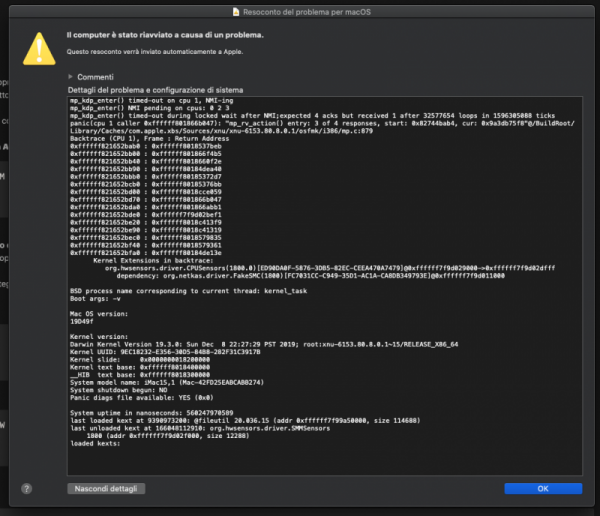600x516 pixels.
Task: Click the '19D49f' build line
Action: coord(82,322)
